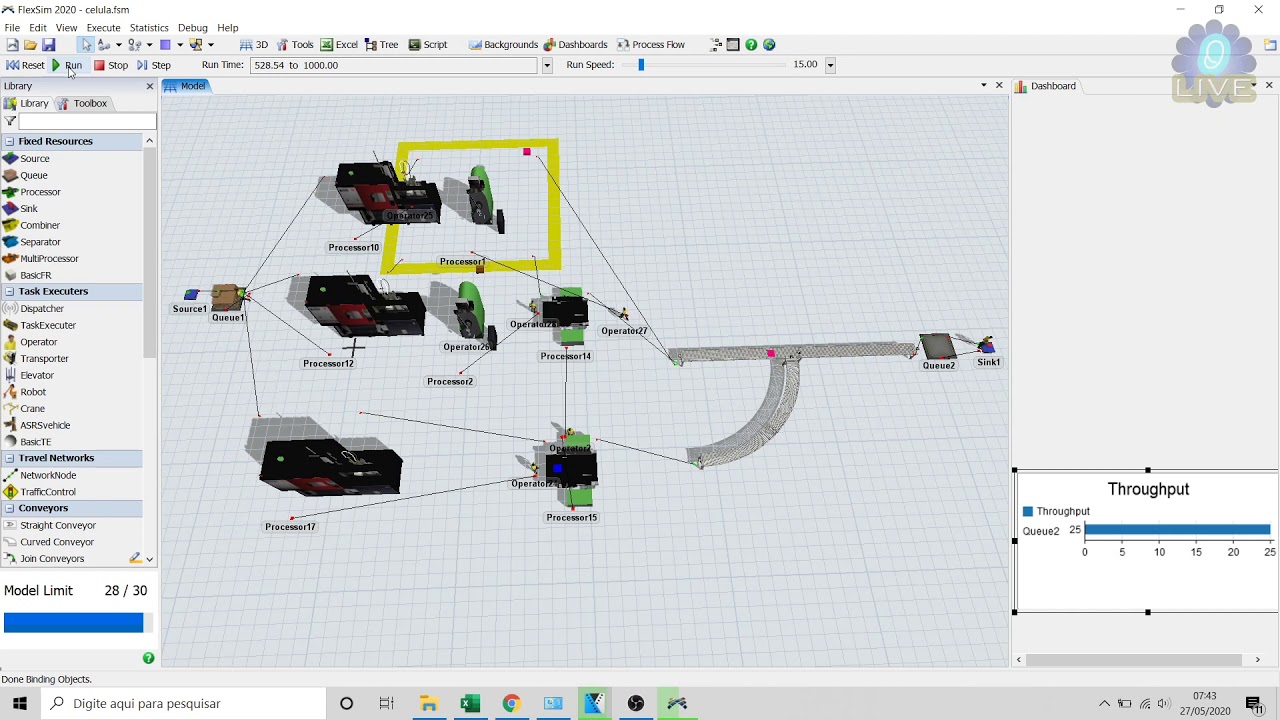Open the Script console
Image resolution: width=1280 pixels, height=720 pixels.
click(427, 45)
